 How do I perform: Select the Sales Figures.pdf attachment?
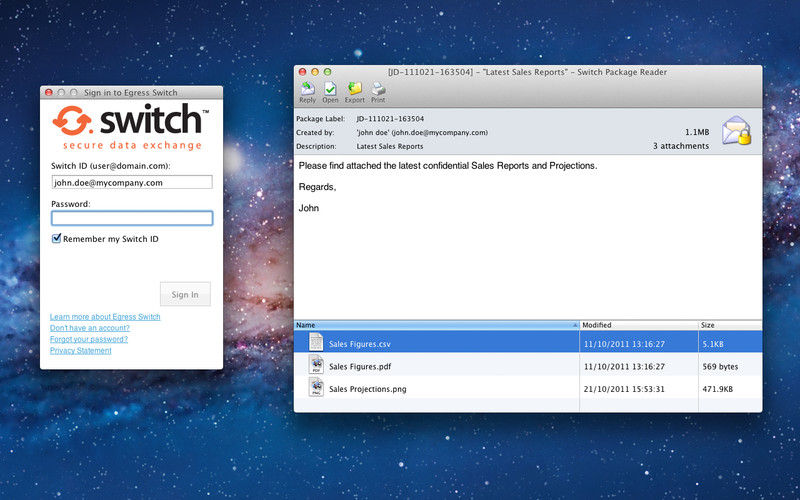coord(528,365)
